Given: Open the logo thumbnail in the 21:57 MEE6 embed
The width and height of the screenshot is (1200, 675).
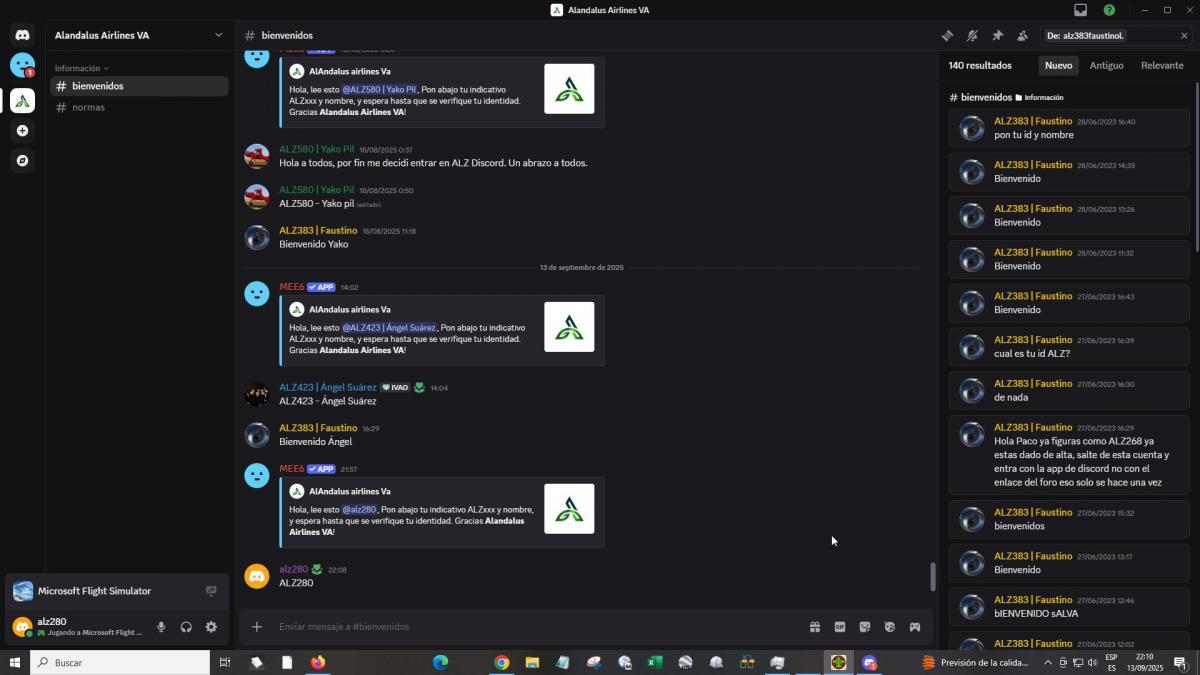Looking at the screenshot, I should click(x=569, y=509).
